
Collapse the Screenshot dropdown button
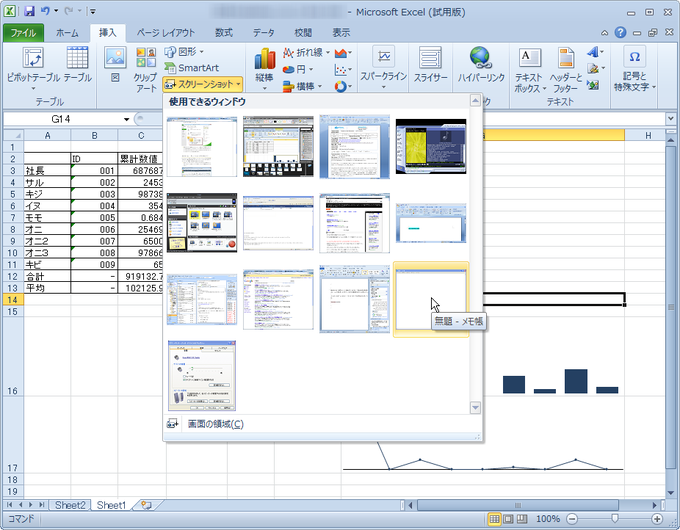coord(203,84)
